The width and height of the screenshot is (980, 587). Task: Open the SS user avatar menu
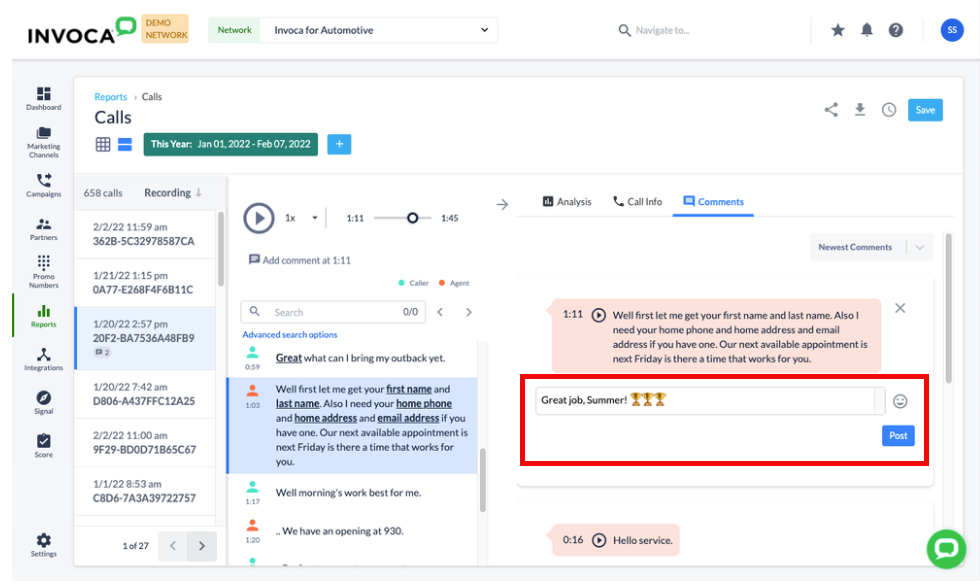coord(952,30)
